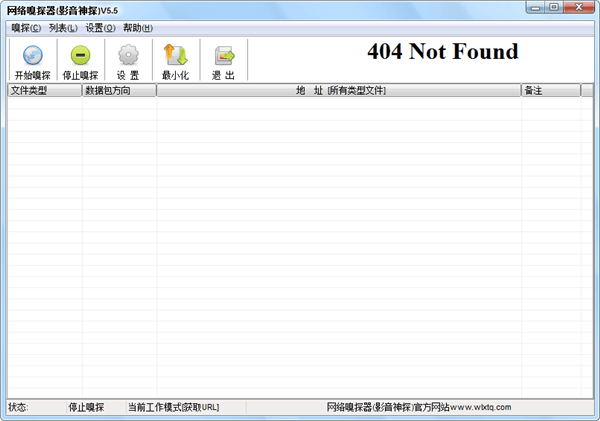Open the 设置(O) menu

pyautogui.click(x=100, y=28)
